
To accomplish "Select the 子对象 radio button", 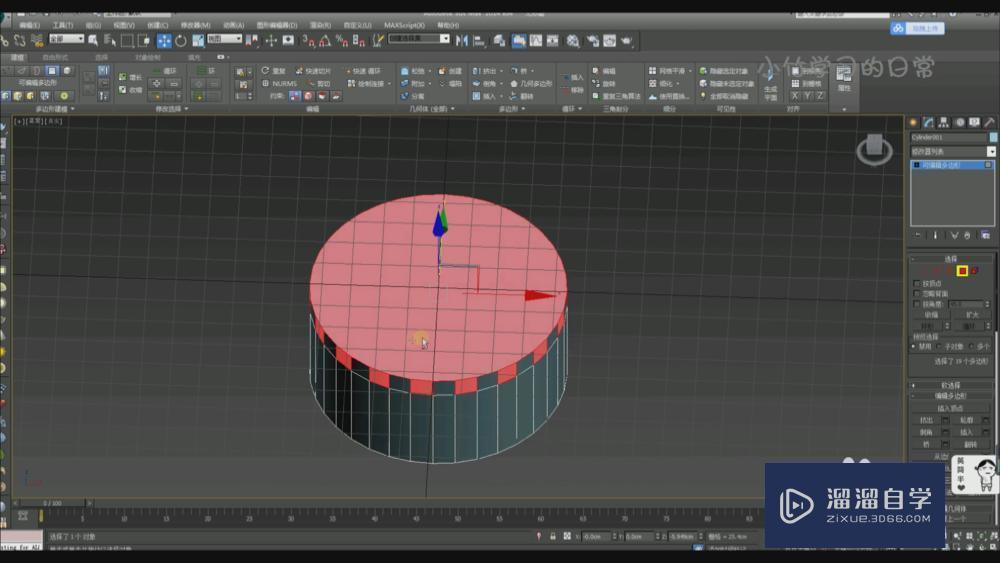I will tap(939, 346).
